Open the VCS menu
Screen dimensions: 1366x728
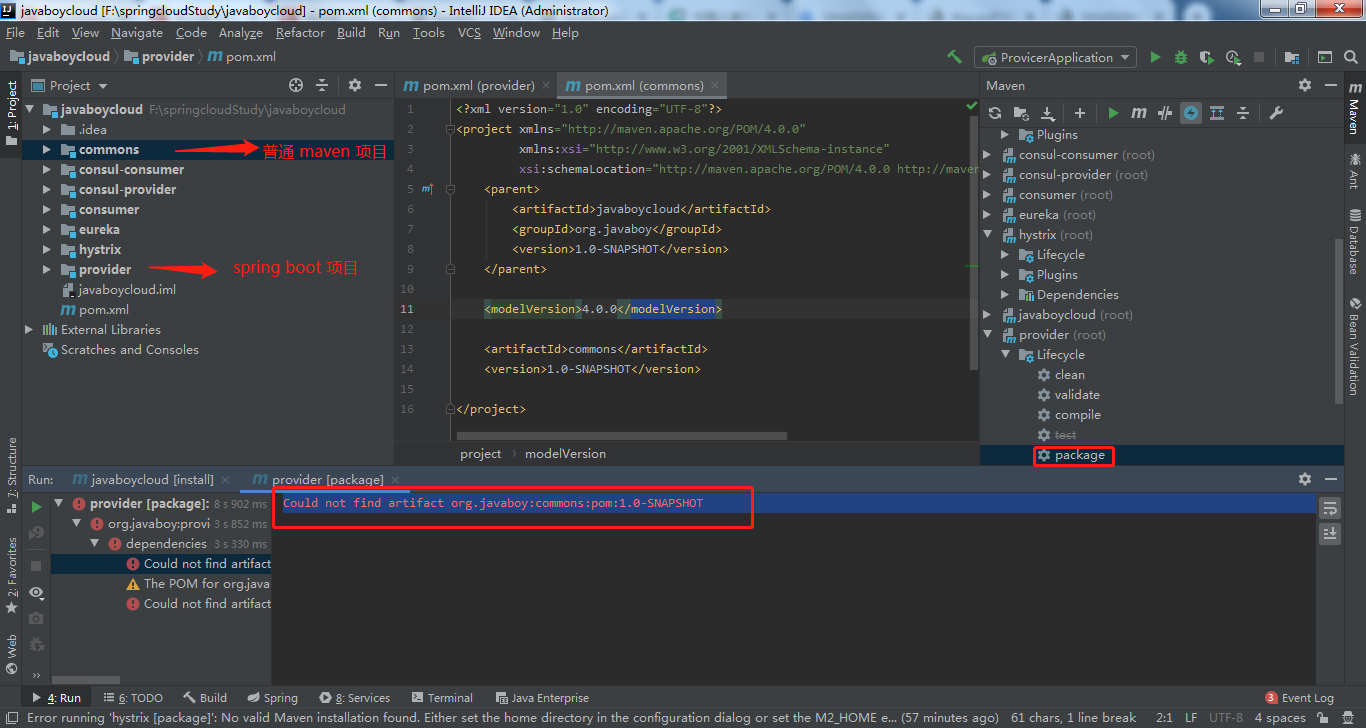(x=469, y=33)
